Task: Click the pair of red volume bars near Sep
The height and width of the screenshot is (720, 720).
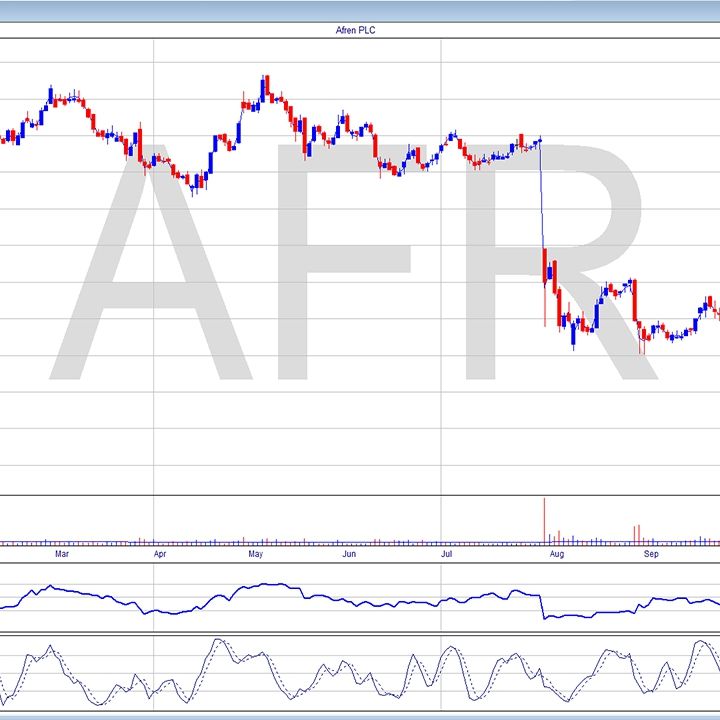Action: 634,534
